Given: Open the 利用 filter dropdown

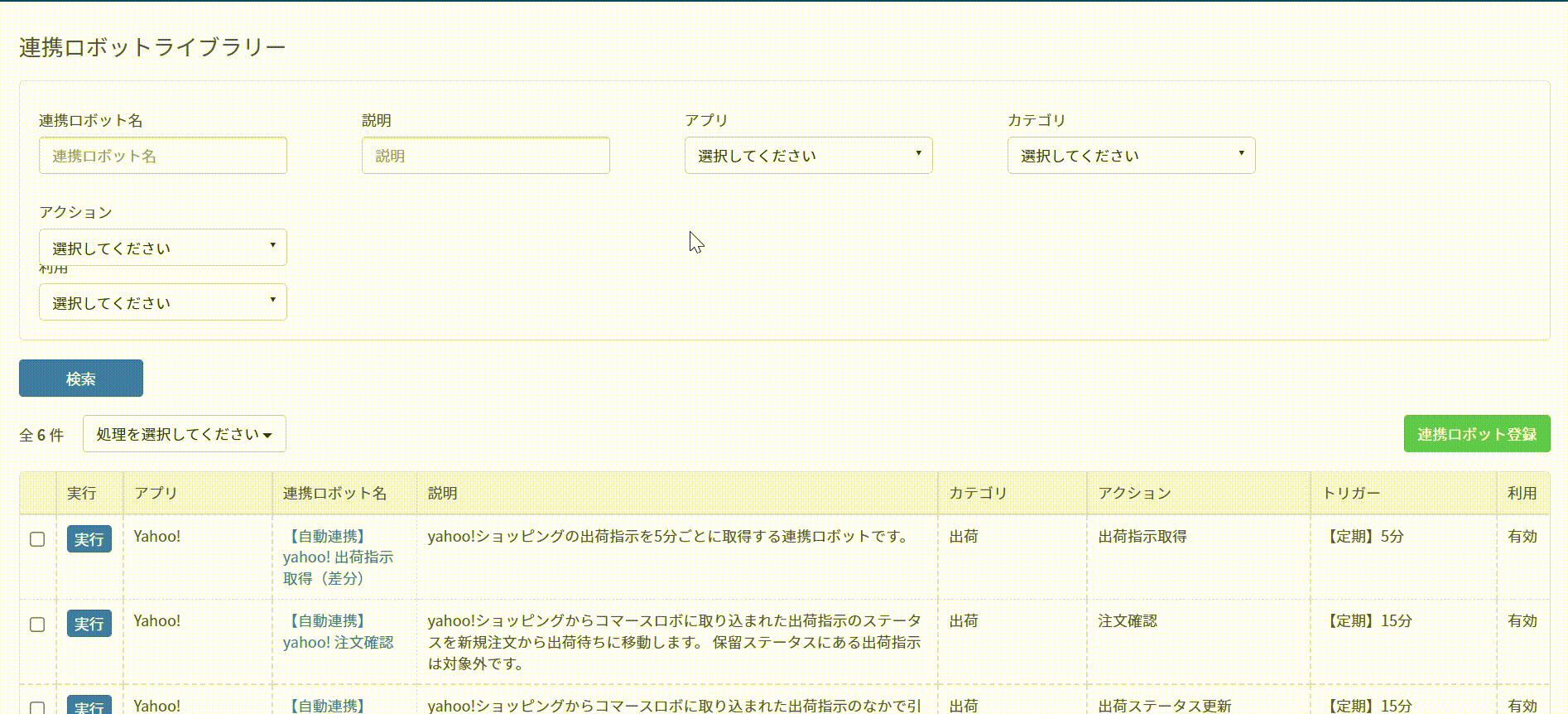Looking at the screenshot, I should pos(163,302).
